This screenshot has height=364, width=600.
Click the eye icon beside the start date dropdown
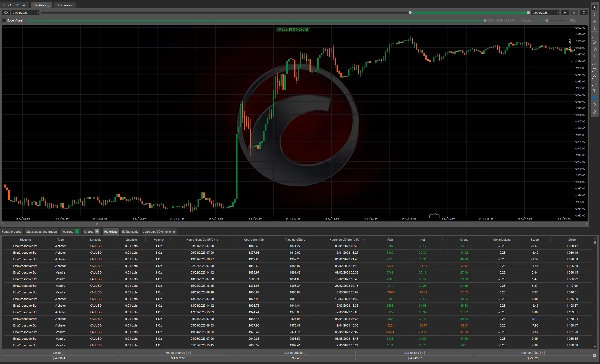pos(6,13)
